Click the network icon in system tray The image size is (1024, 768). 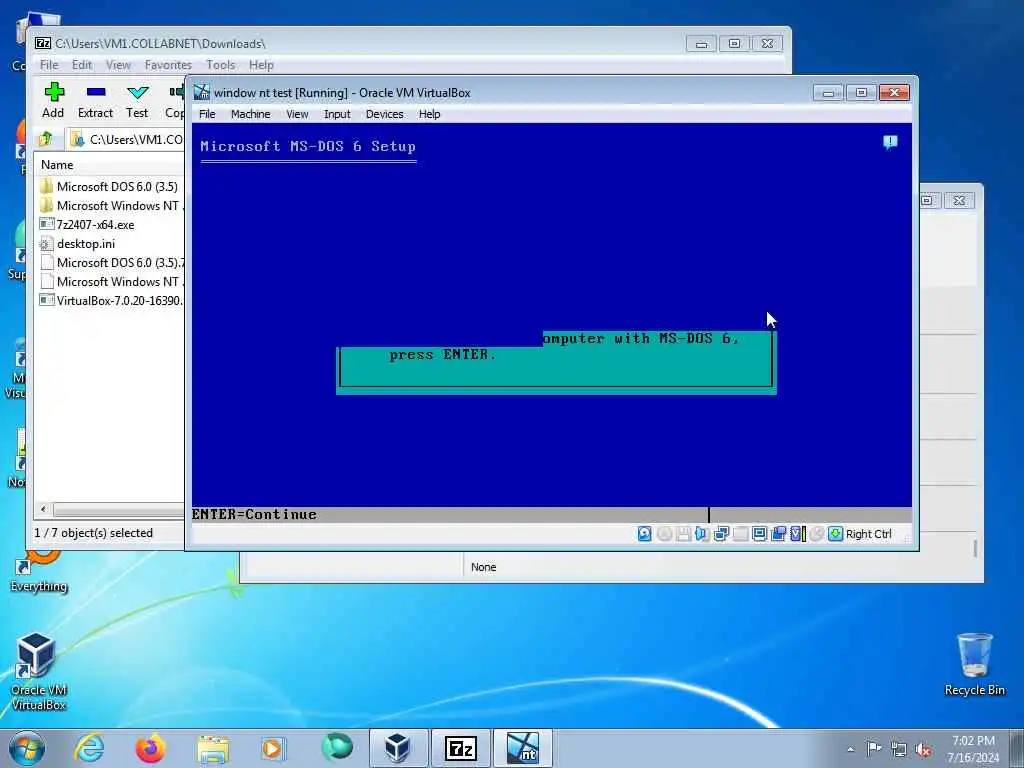tap(899, 750)
